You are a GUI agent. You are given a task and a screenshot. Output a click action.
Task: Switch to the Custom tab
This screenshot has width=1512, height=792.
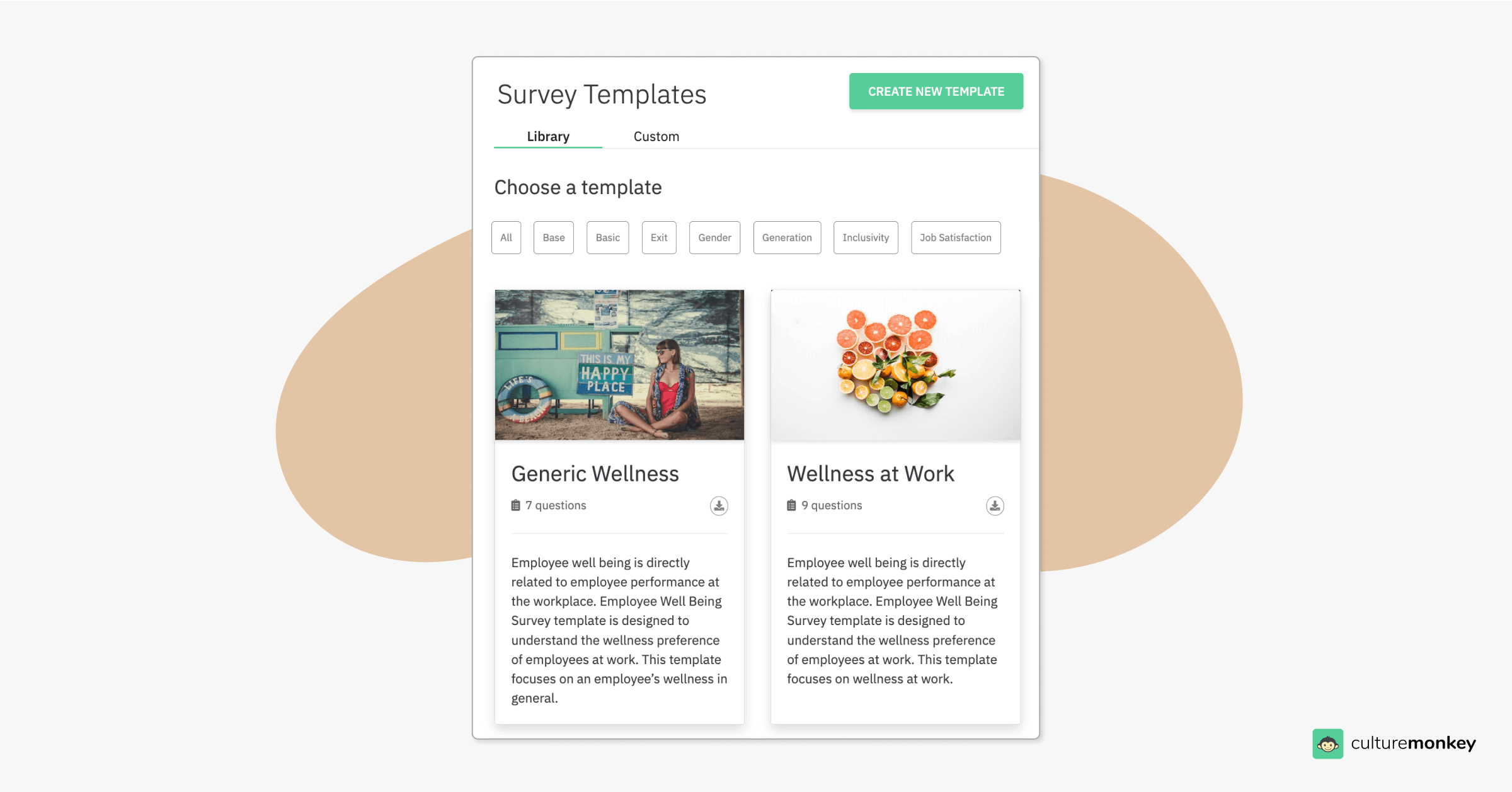click(x=655, y=136)
